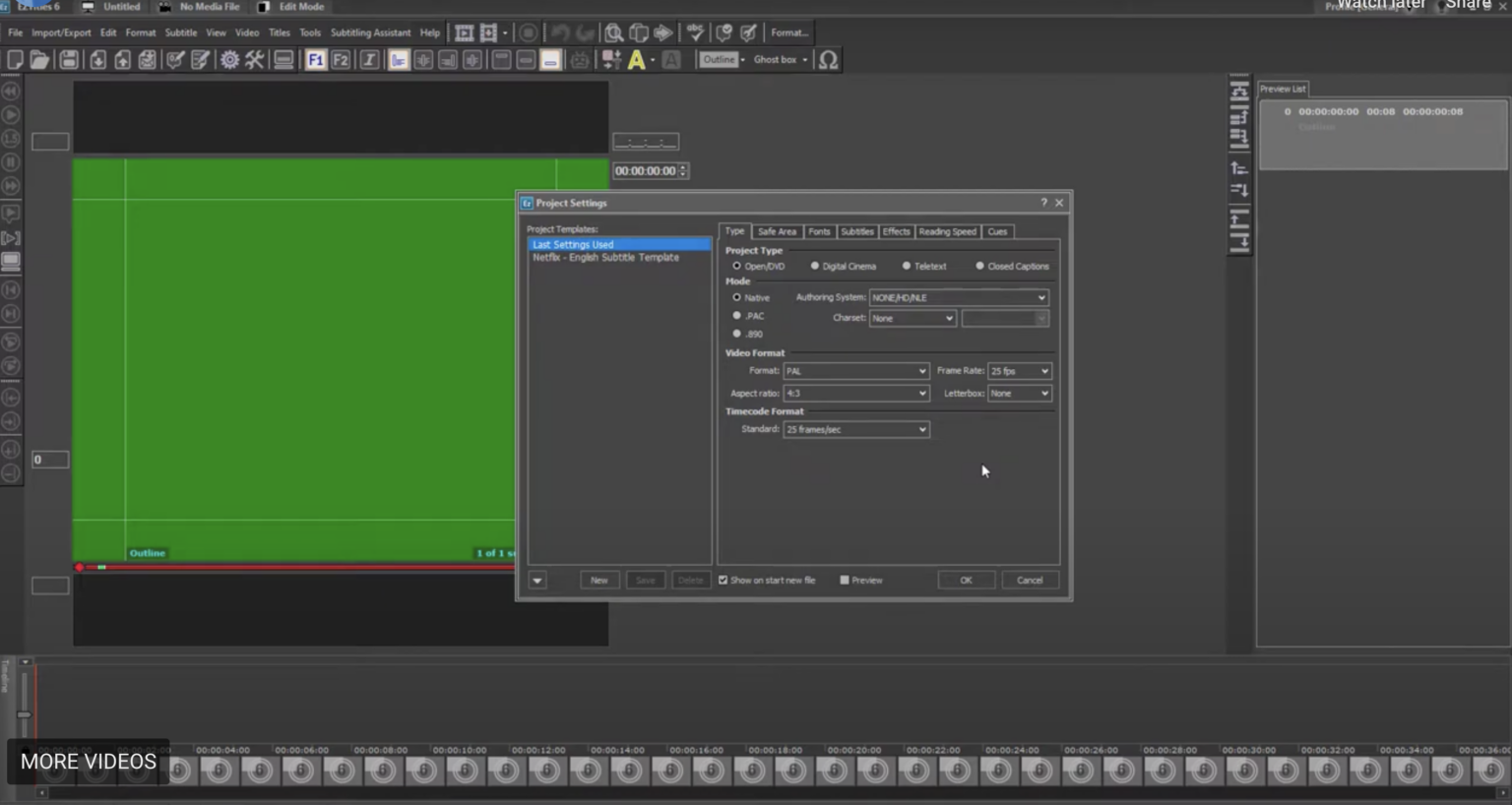Run the spell check tool
1512x805 pixels.
click(x=695, y=32)
